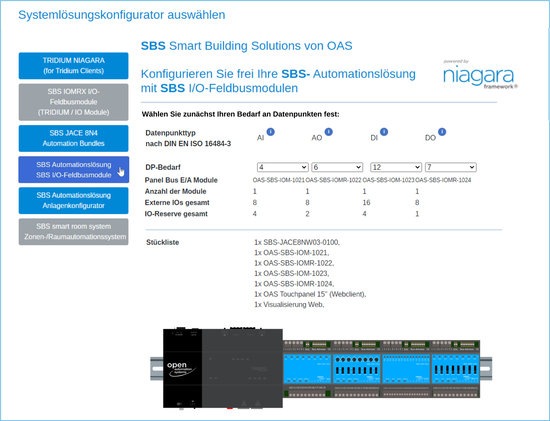Click the DI info icon

tap(384, 132)
